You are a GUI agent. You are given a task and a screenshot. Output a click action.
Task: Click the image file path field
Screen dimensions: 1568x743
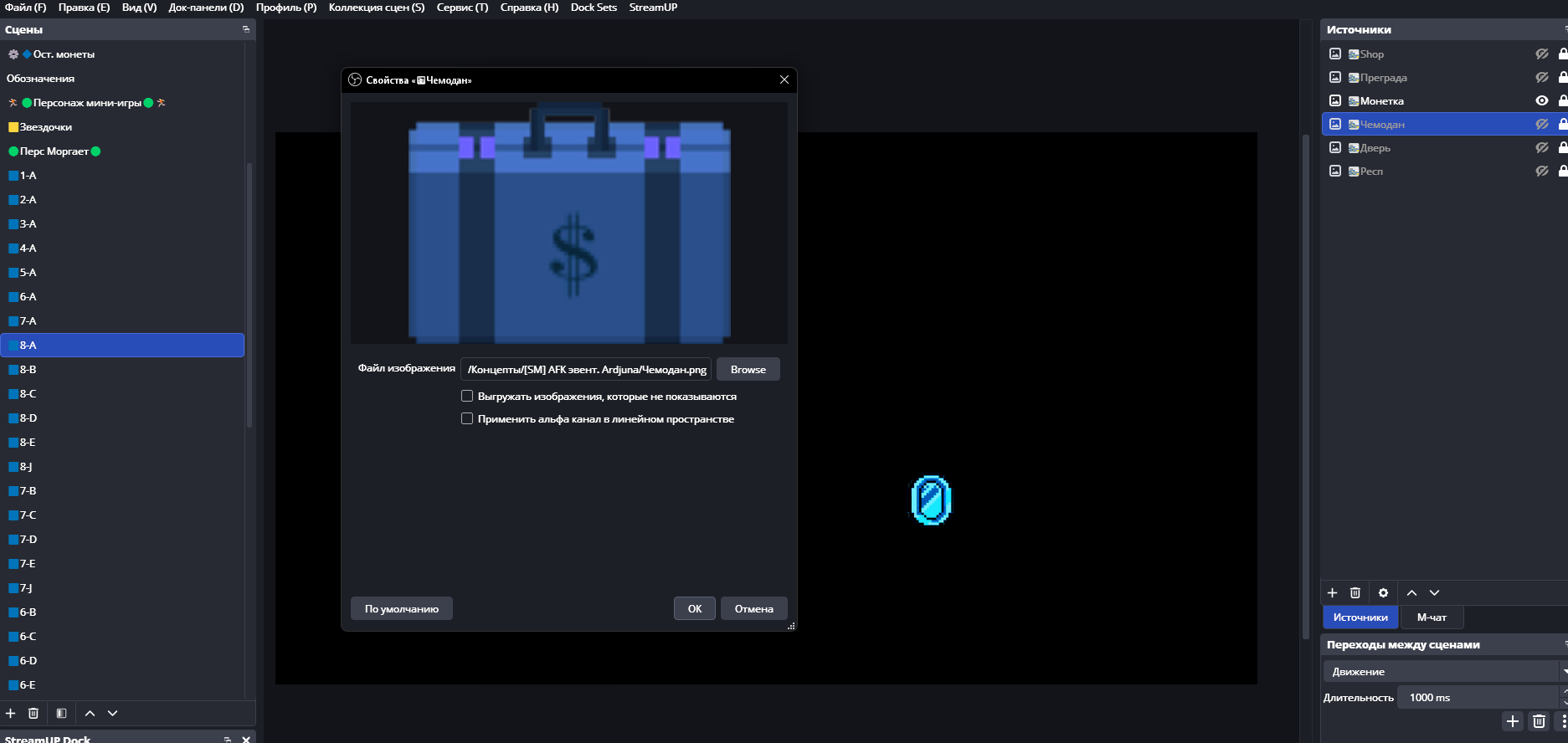[x=586, y=369]
